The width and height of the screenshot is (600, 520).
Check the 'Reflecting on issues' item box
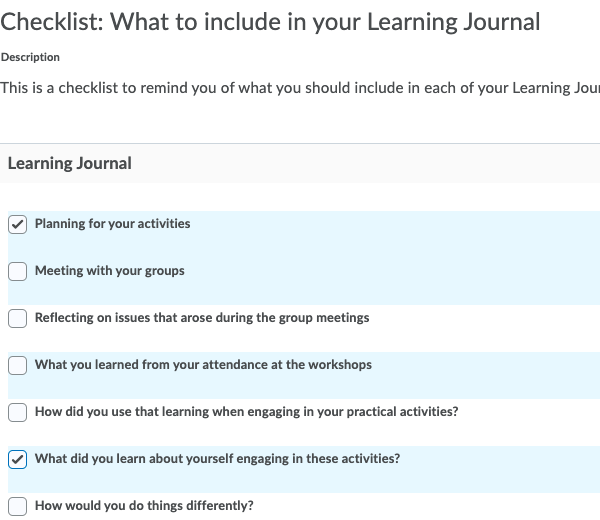click(x=18, y=318)
